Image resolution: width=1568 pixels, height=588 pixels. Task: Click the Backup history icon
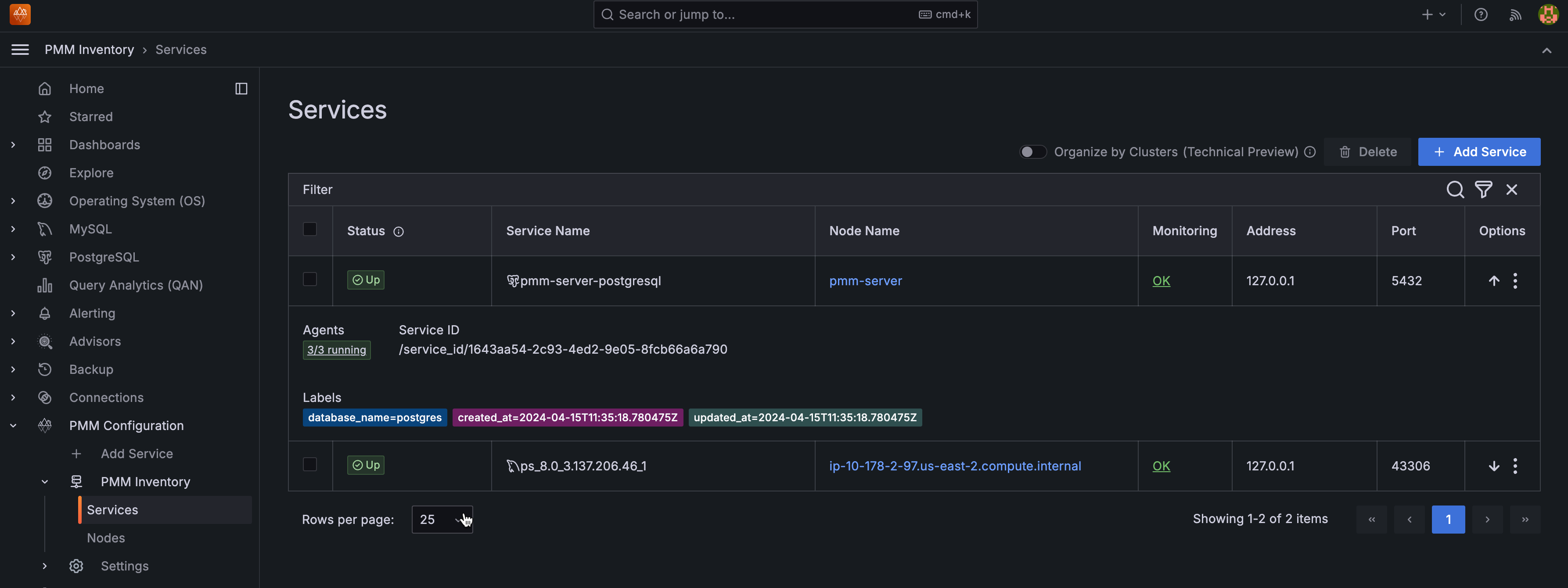tap(44, 369)
